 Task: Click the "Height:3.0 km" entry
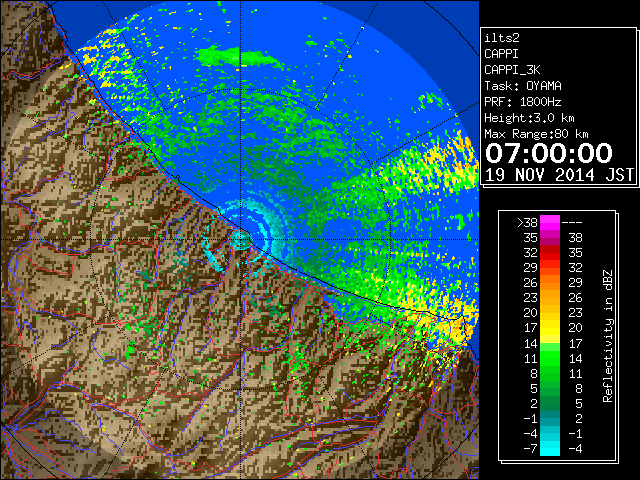(529, 118)
